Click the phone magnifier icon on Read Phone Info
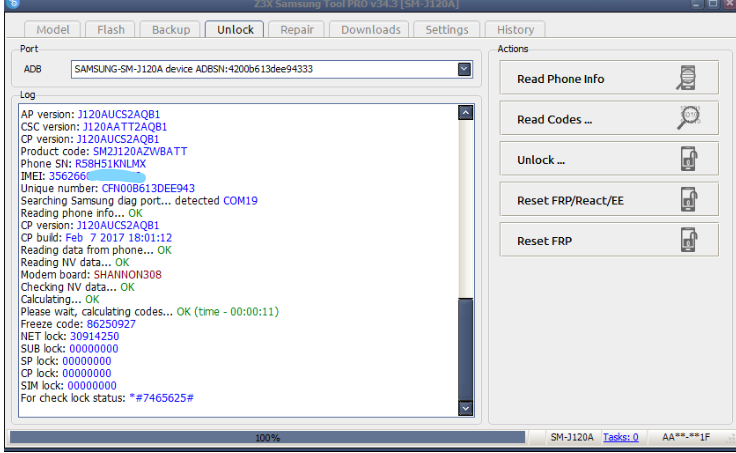The image size is (736, 453). (686, 78)
